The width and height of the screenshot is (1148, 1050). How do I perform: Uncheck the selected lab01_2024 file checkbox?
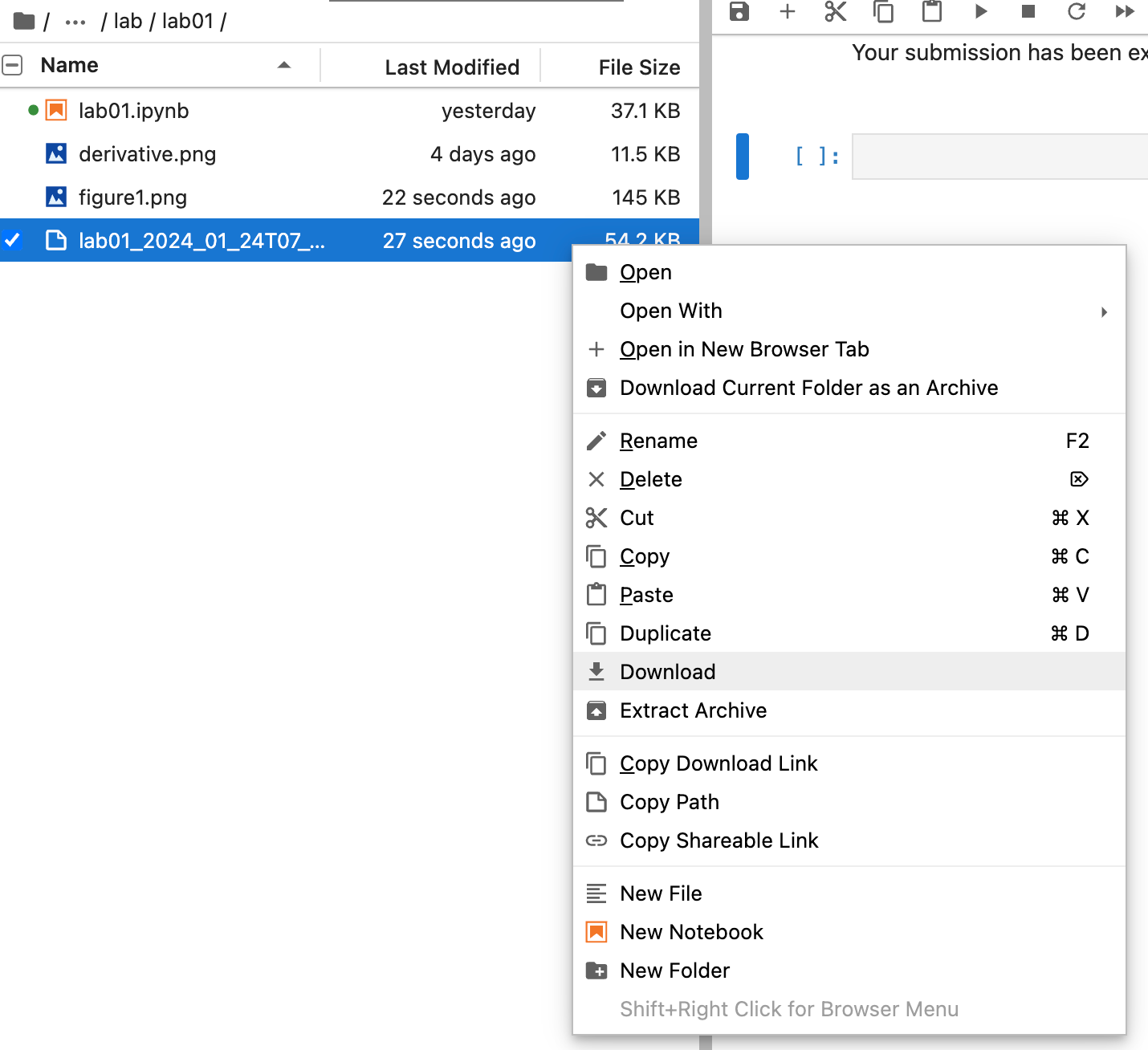coord(12,240)
